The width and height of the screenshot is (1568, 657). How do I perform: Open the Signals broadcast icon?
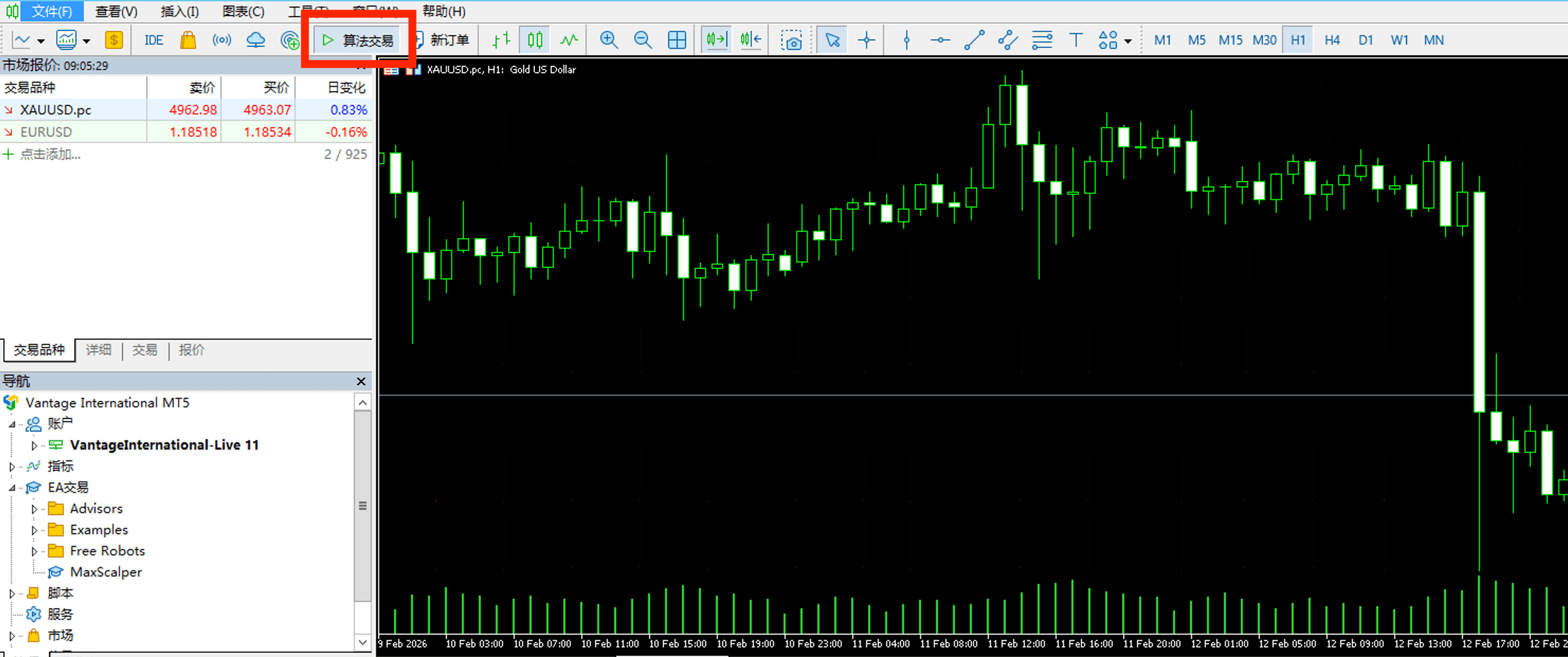(x=222, y=40)
